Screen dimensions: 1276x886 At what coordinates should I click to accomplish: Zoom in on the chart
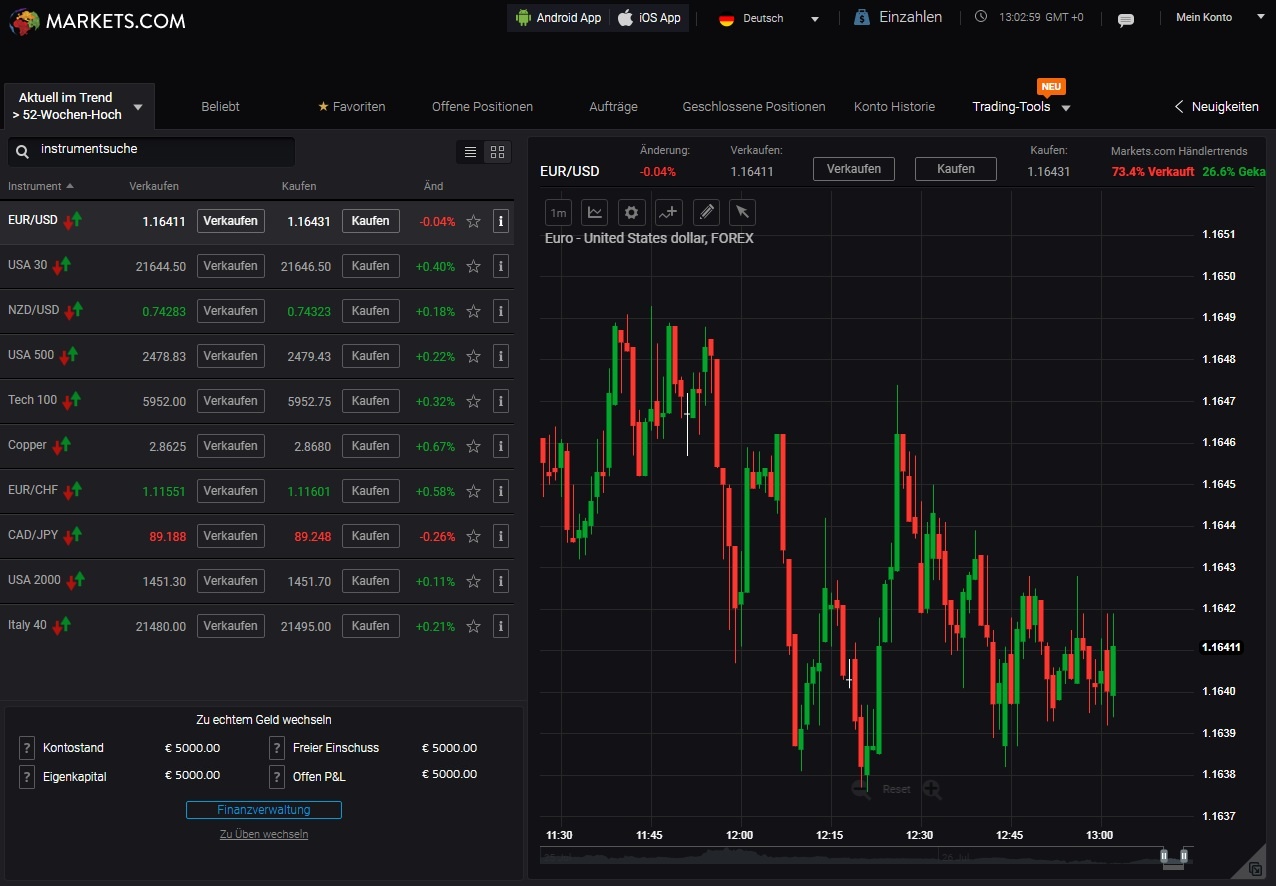click(932, 789)
